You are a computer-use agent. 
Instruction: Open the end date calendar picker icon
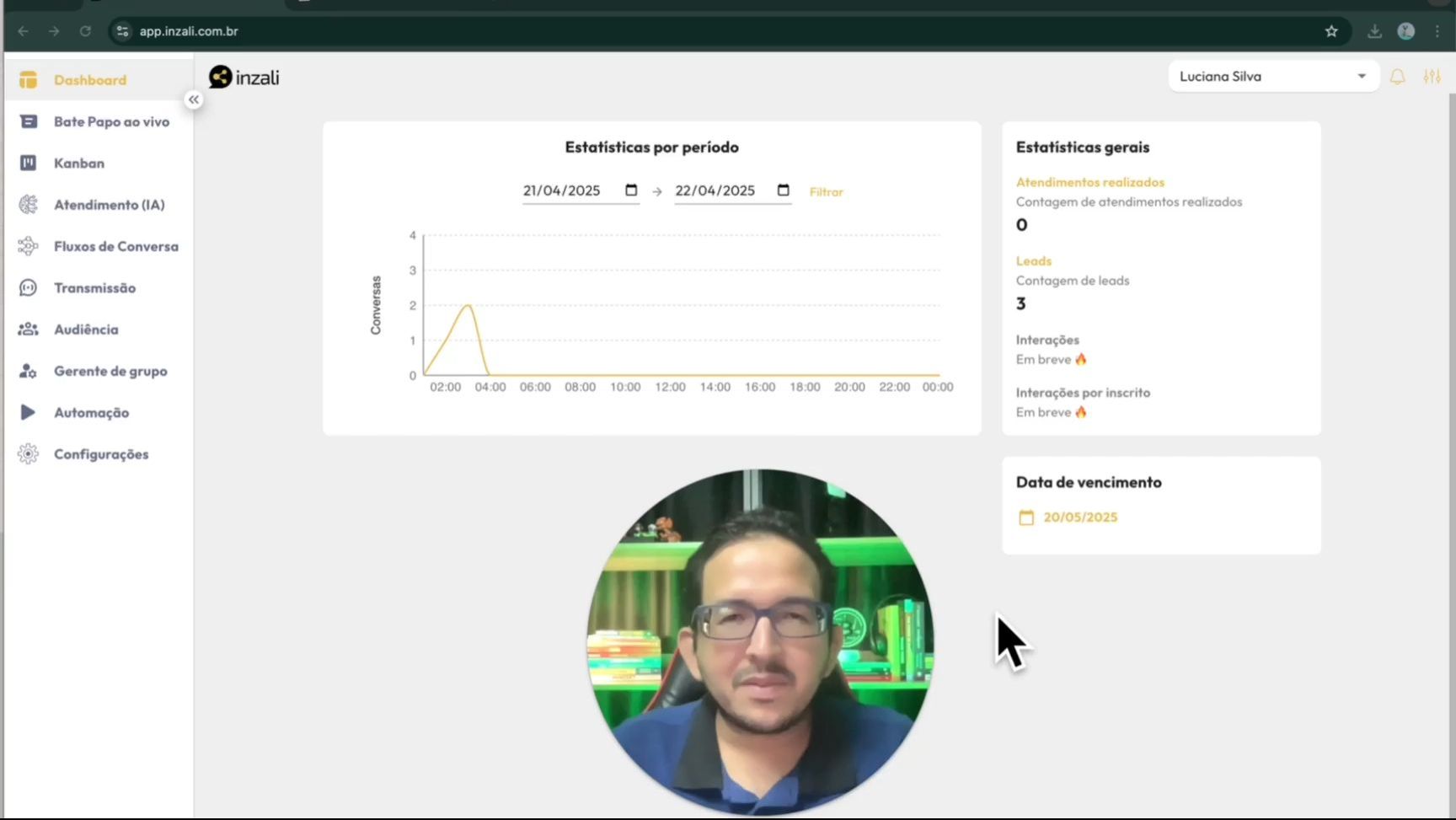(x=783, y=190)
